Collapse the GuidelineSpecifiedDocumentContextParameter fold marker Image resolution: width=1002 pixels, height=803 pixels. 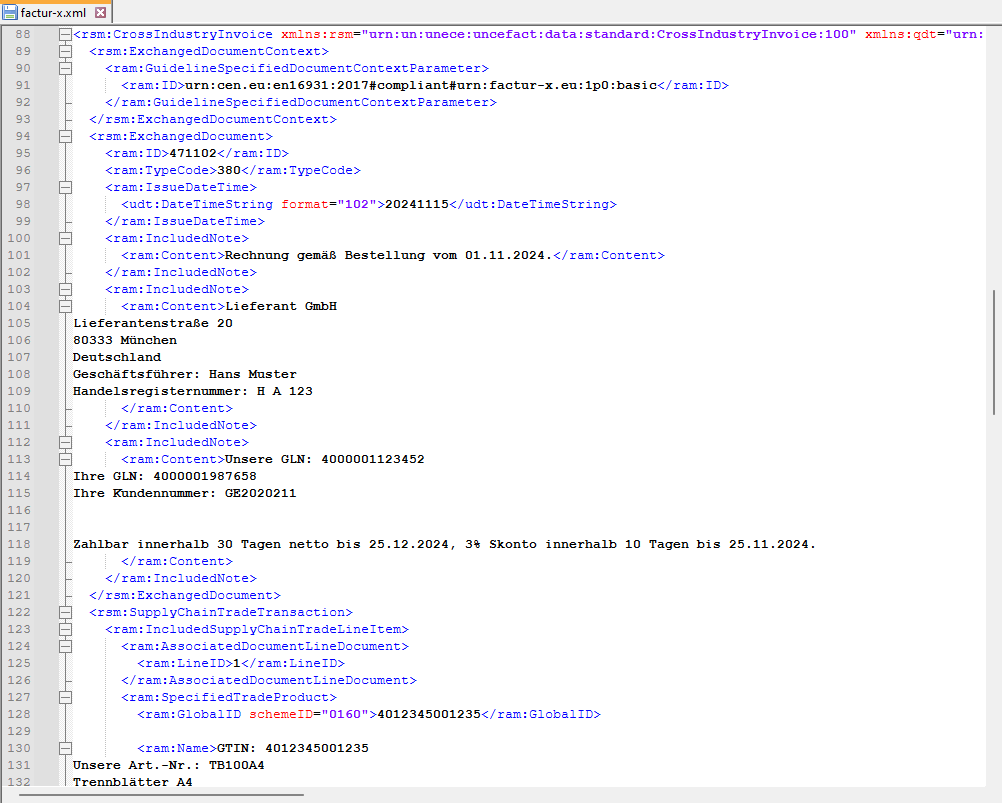coord(65,67)
